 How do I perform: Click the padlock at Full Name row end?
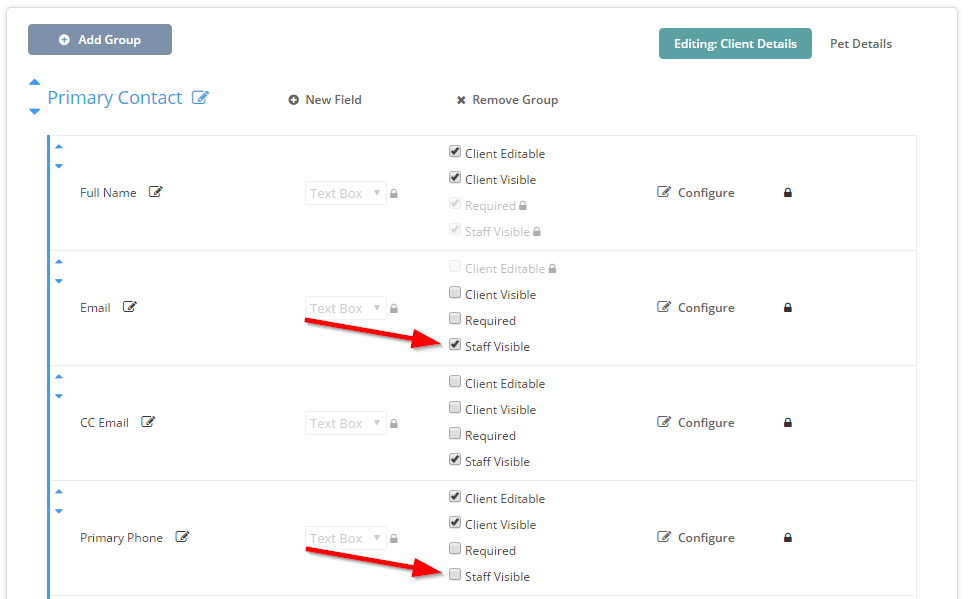coord(788,192)
